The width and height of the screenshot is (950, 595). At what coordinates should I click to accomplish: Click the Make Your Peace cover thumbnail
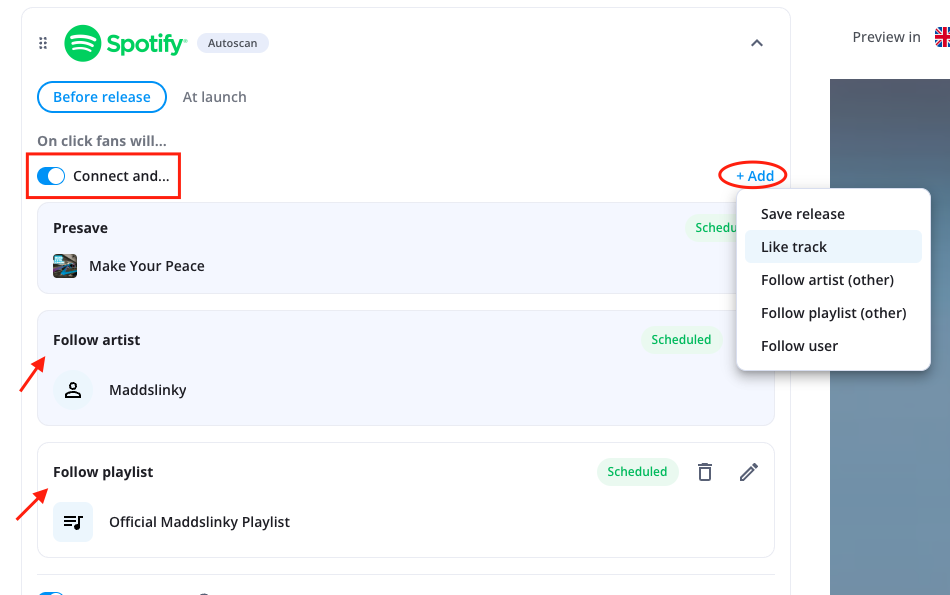pyautogui.click(x=65, y=266)
